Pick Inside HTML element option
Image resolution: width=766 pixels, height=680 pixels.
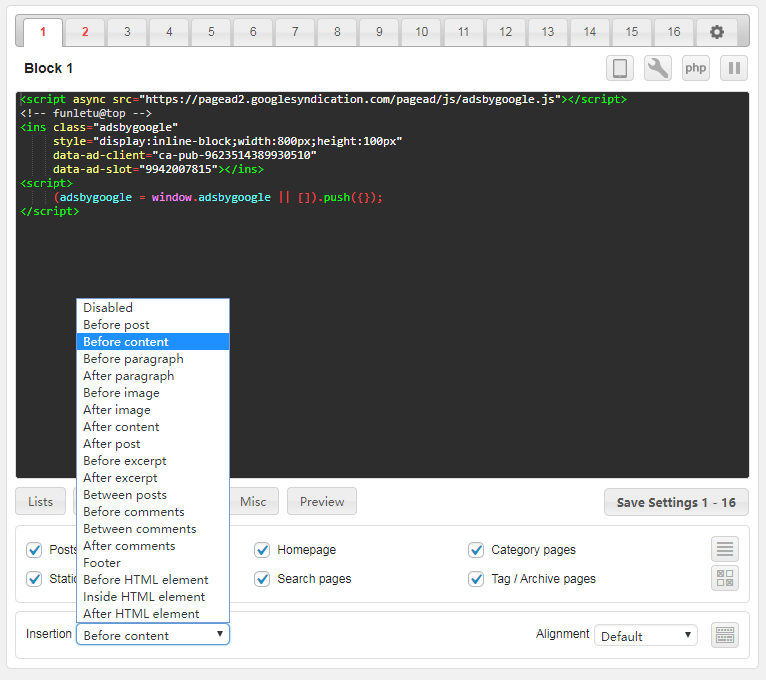[x=153, y=596]
